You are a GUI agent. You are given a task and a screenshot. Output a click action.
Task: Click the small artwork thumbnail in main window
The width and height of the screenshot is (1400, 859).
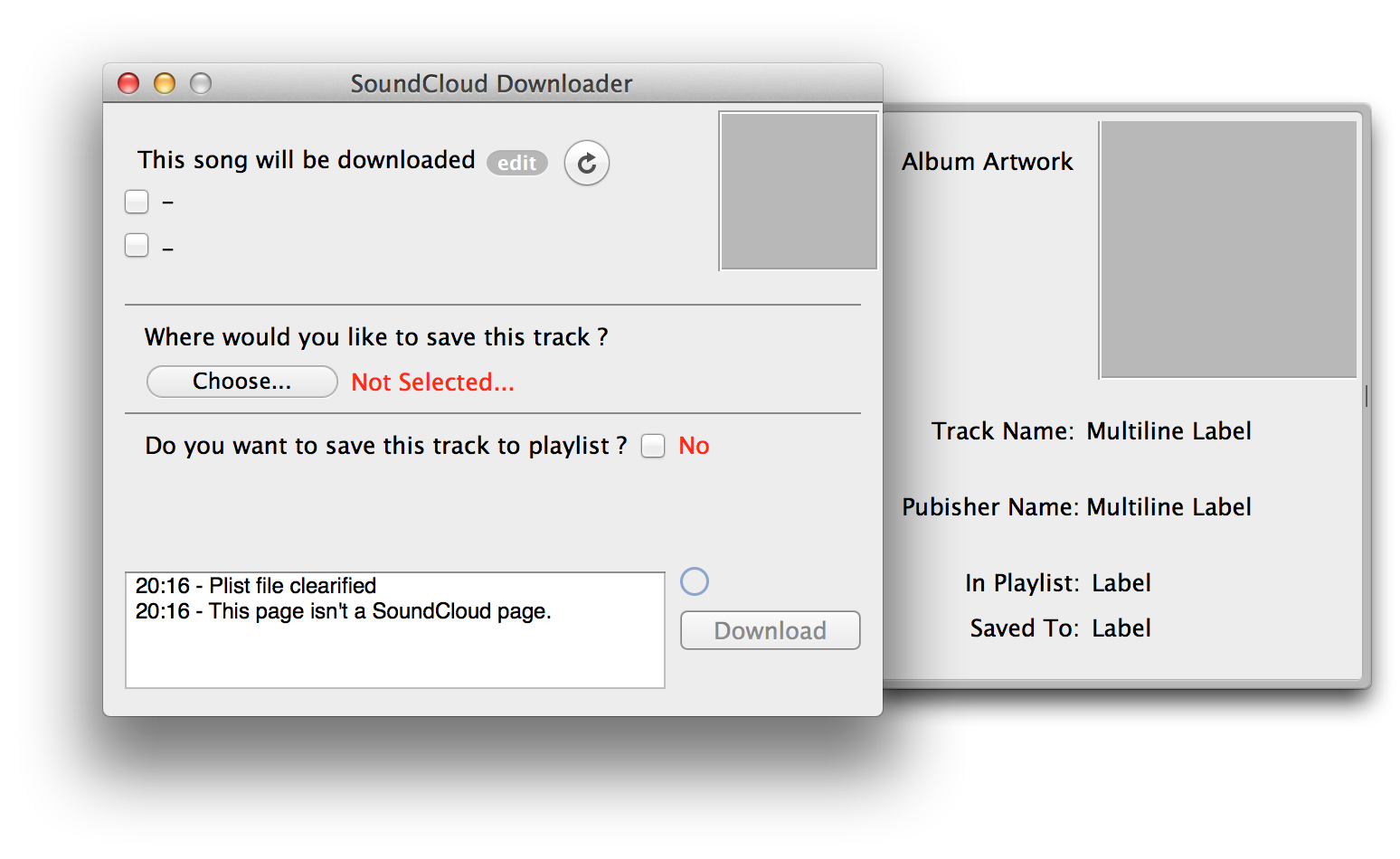(x=798, y=191)
